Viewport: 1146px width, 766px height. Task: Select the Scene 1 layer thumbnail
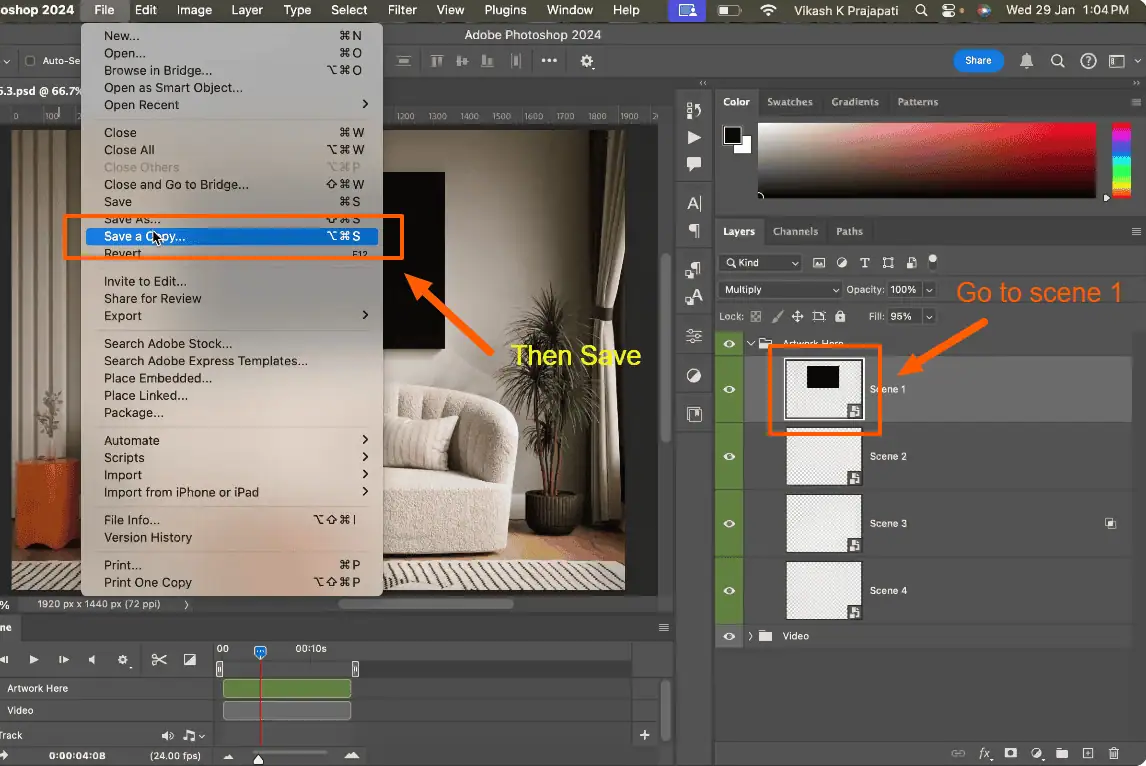(824, 389)
